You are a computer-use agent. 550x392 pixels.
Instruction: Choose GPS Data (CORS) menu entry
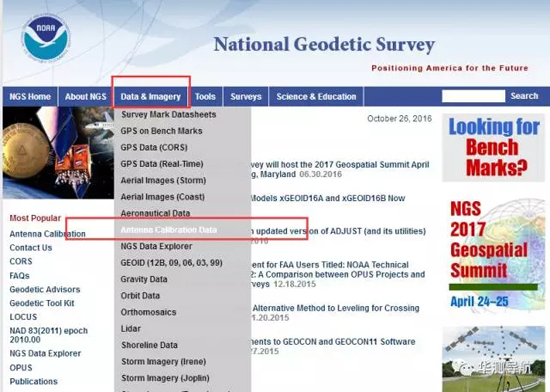pyautogui.click(x=154, y=148)
